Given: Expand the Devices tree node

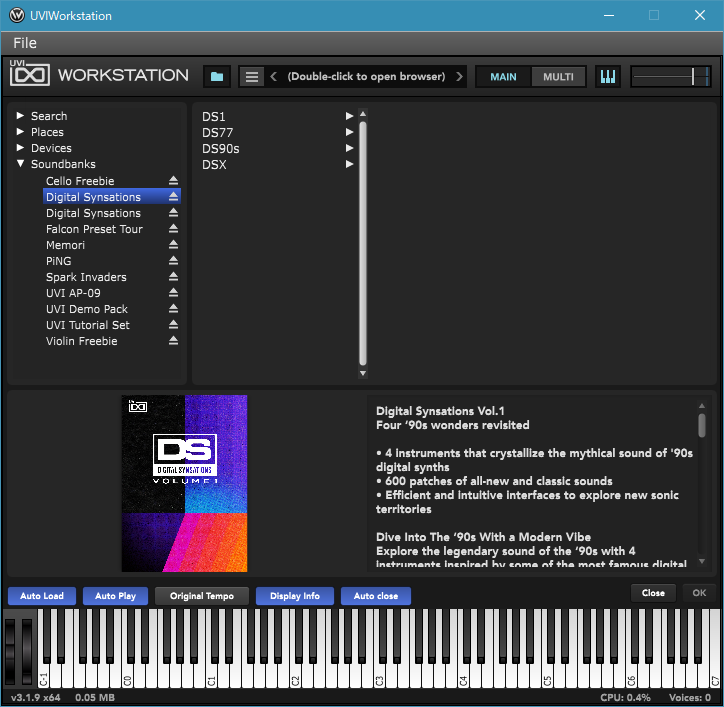Looking at the screenshot, I should click(20, 148).
